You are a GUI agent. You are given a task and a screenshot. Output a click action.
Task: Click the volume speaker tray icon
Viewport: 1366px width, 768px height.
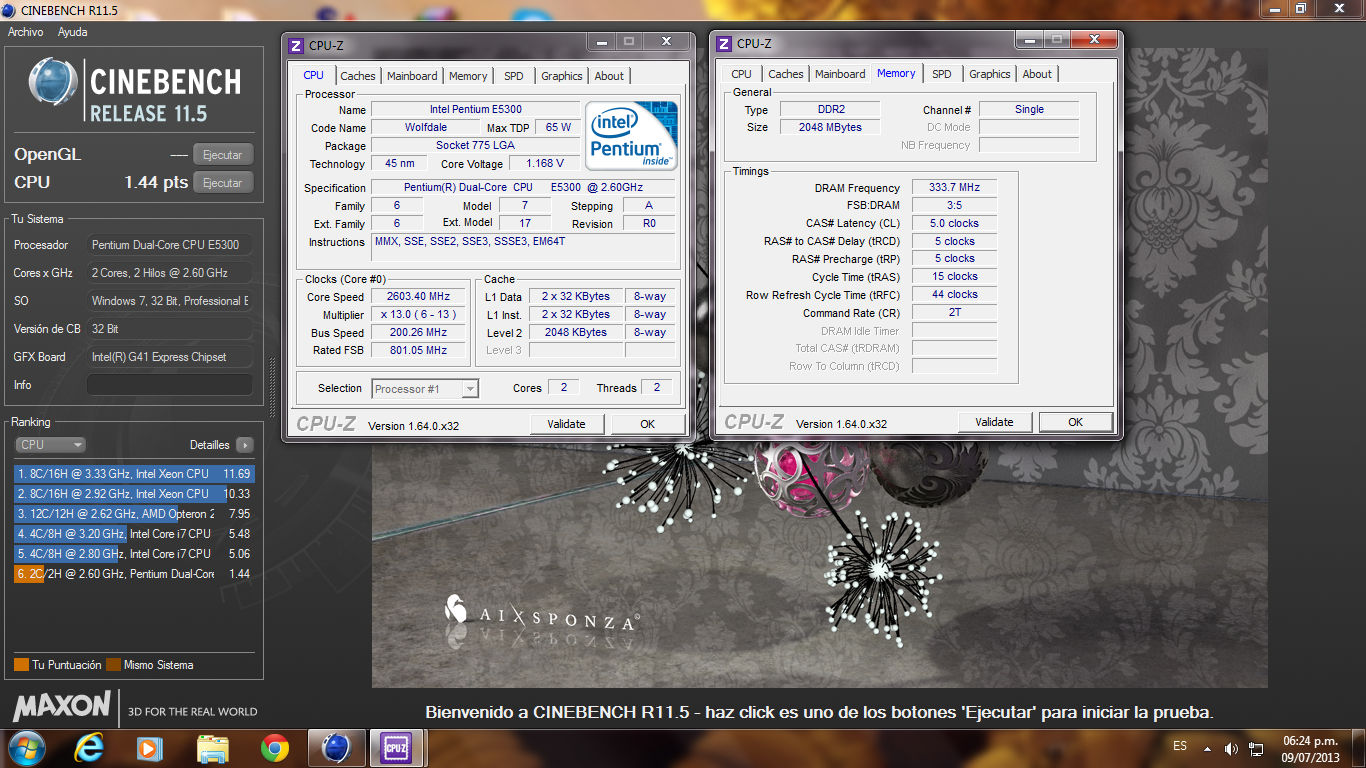[x=1230, y=748]
